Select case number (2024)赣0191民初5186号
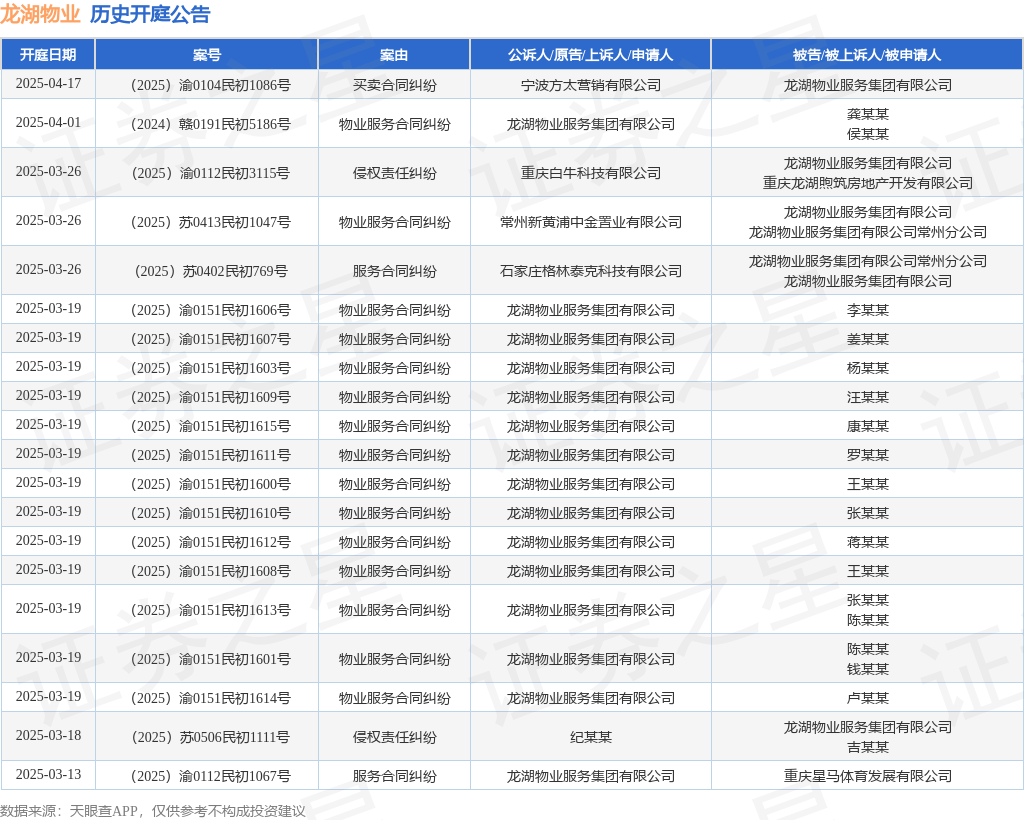Image resolution: width=1024 pixels, height=820 pixels. 210,124
